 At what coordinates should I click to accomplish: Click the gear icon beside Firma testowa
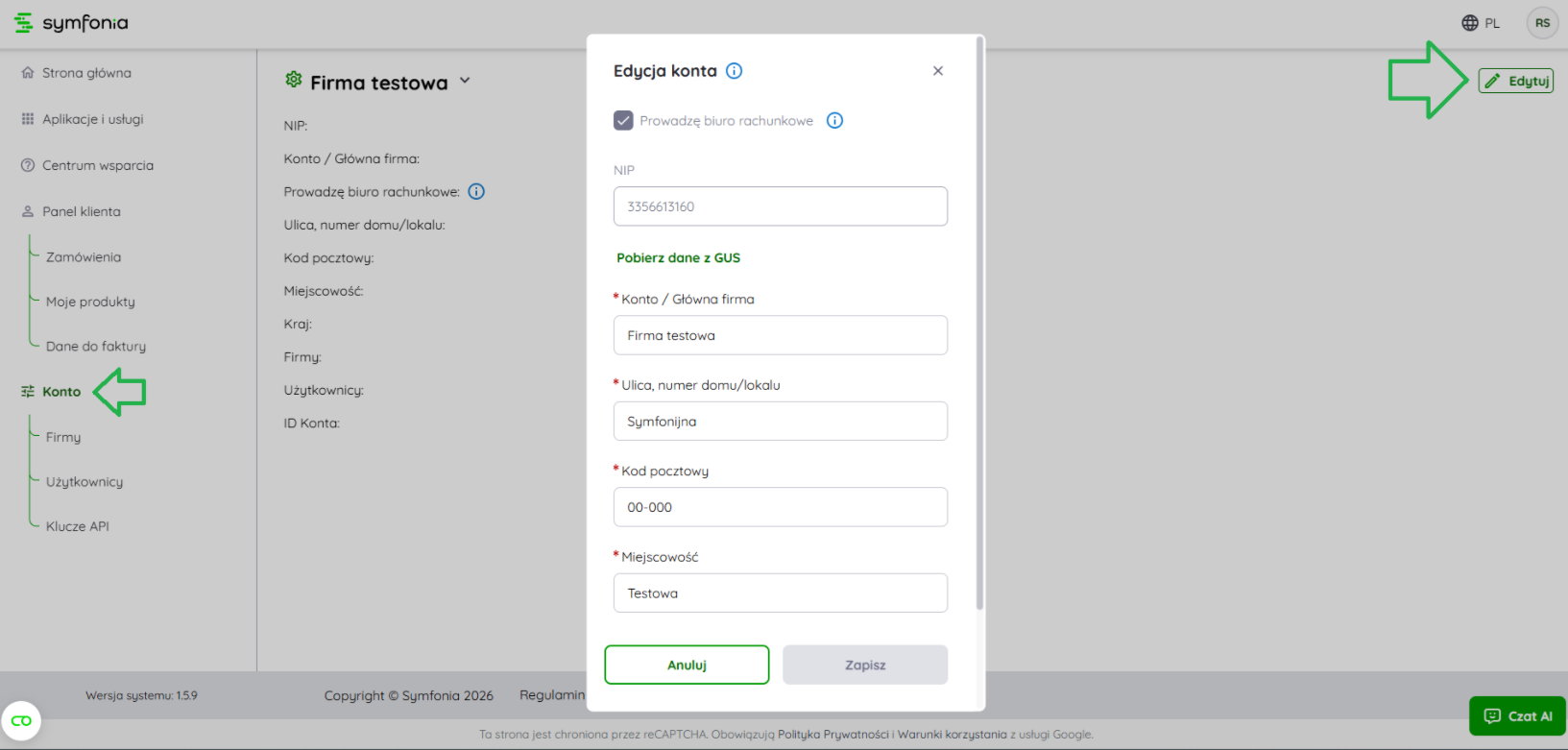coord(294,81)
